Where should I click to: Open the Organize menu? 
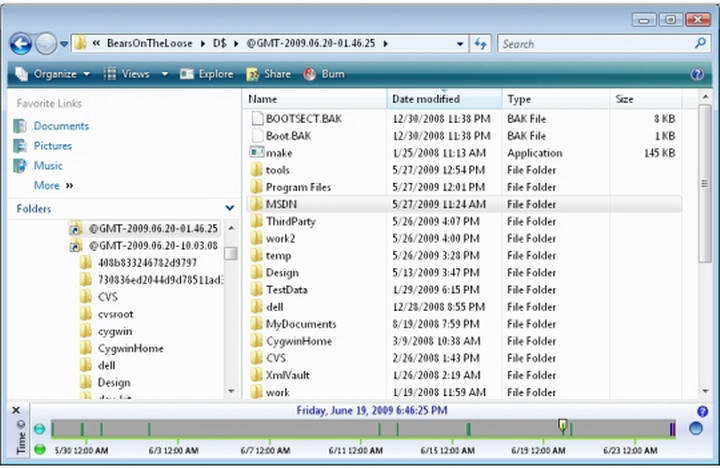click(x=52, y=74)
